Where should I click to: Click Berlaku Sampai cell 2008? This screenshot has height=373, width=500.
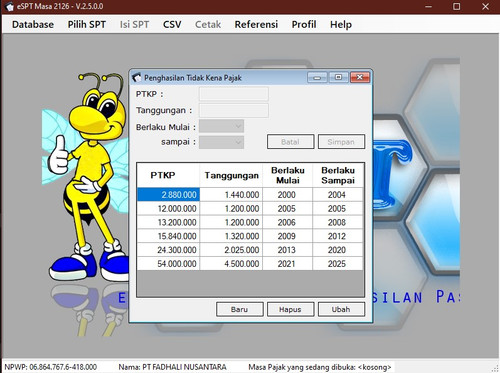[338, 222]
